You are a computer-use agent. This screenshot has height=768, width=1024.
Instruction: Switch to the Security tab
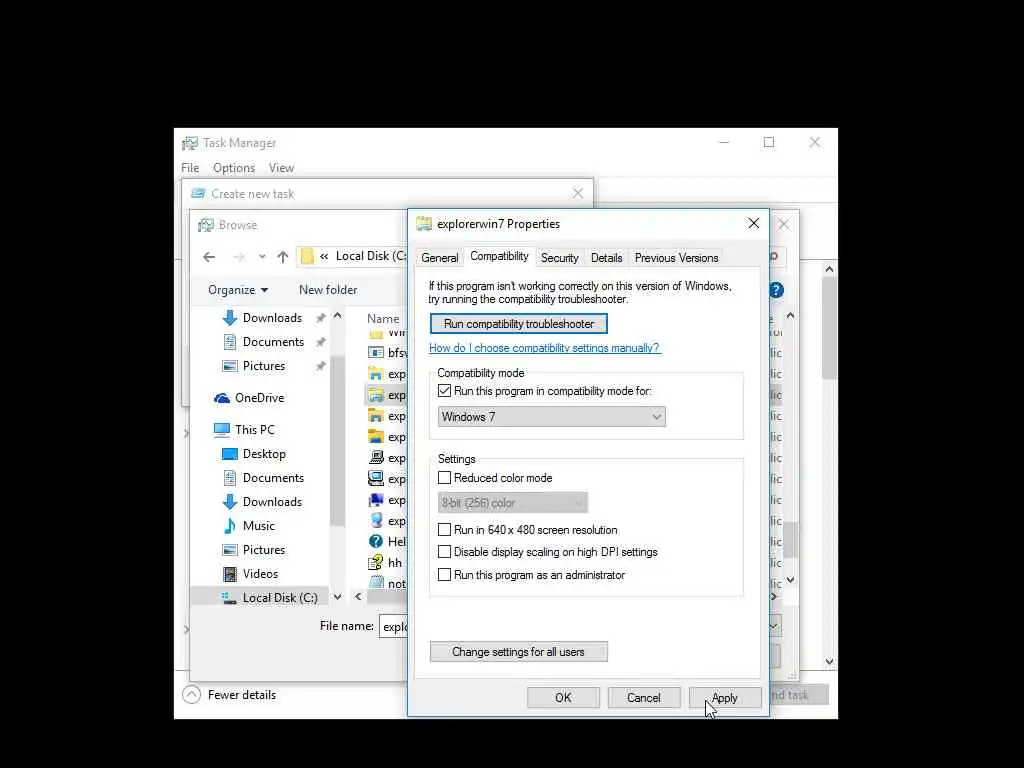[560, 258]
